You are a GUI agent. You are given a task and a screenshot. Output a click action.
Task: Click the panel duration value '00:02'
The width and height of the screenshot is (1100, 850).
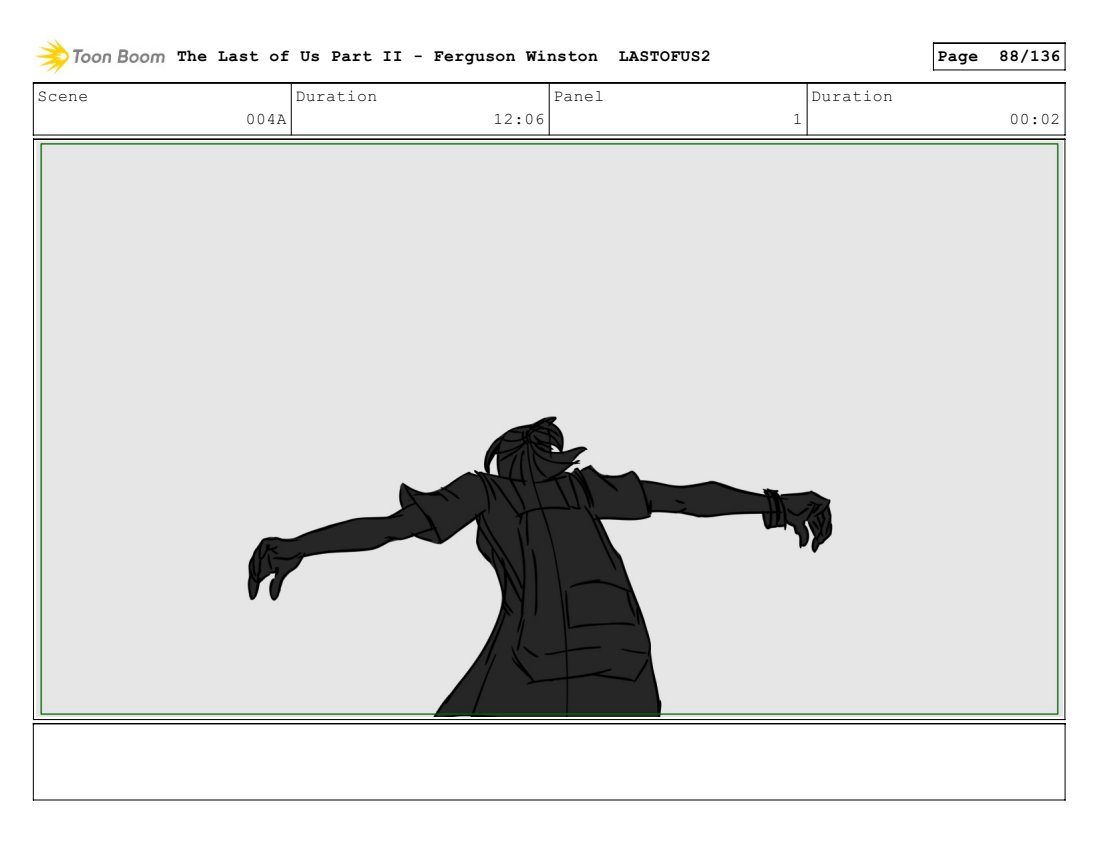click(x=1035, y=119)
